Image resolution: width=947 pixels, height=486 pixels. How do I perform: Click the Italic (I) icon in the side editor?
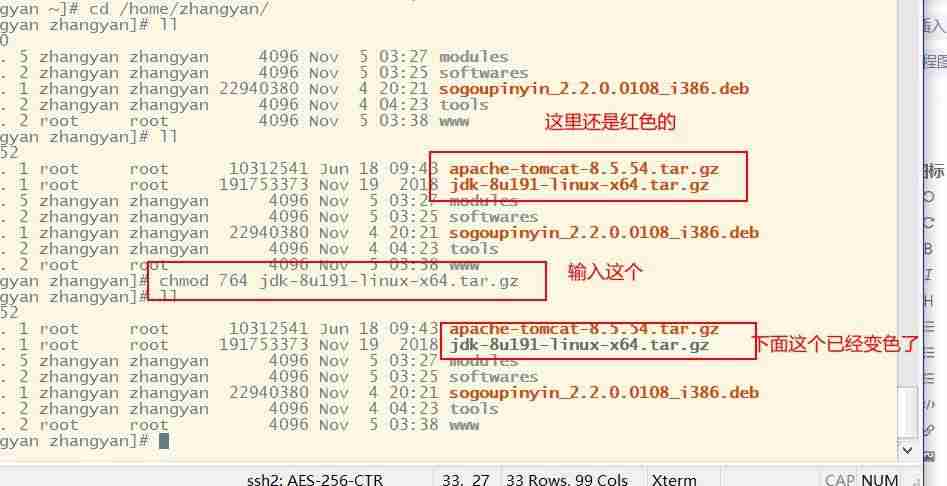929,275
